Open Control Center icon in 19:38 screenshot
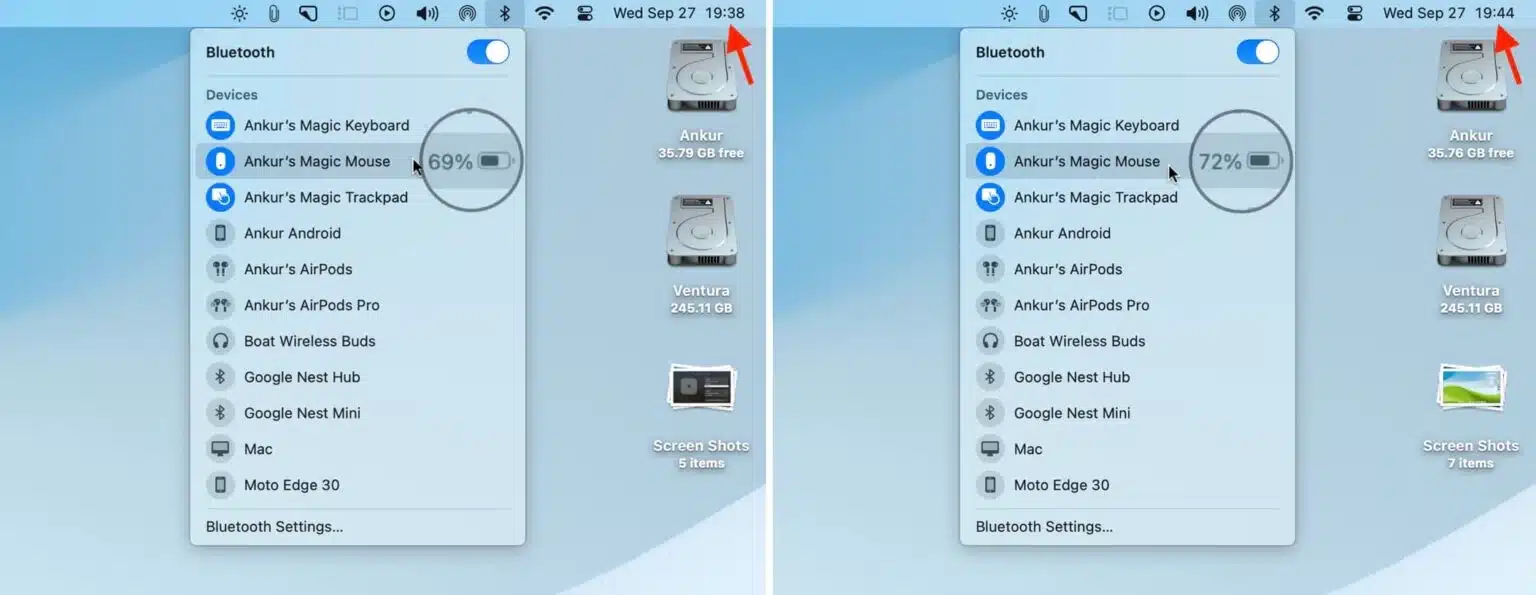Image resolution: width=1536 pixels, height=595 pixels. pos(585,13)
